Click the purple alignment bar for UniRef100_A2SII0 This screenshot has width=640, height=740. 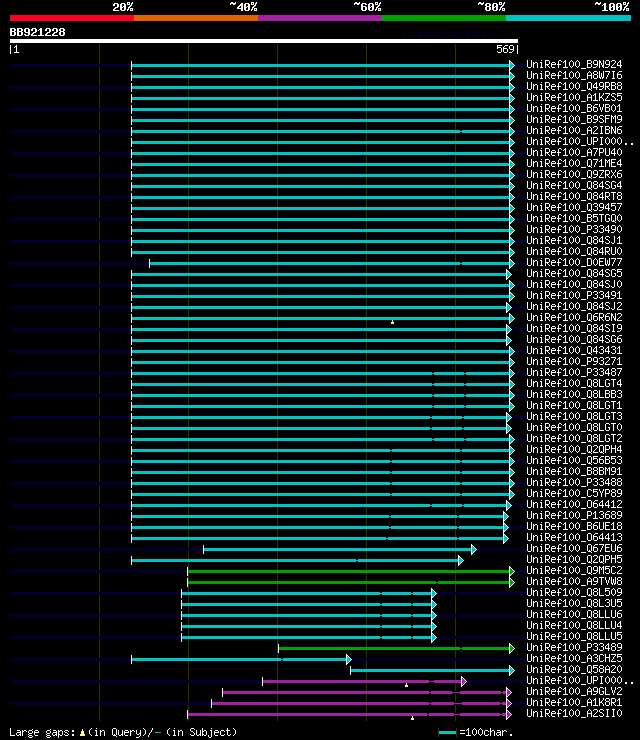pos(349,715)
